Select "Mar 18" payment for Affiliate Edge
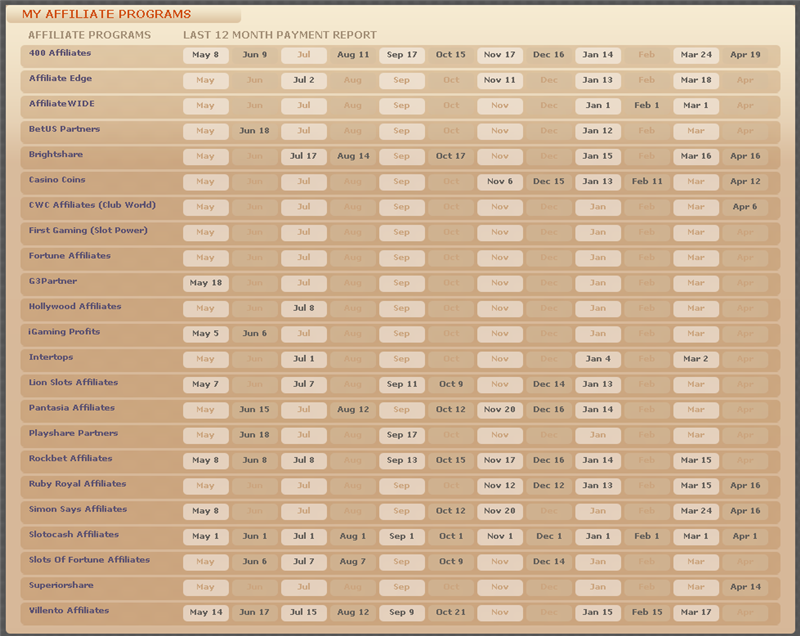The height and width of the screenshot is (636, 800). tap(696, 80)
